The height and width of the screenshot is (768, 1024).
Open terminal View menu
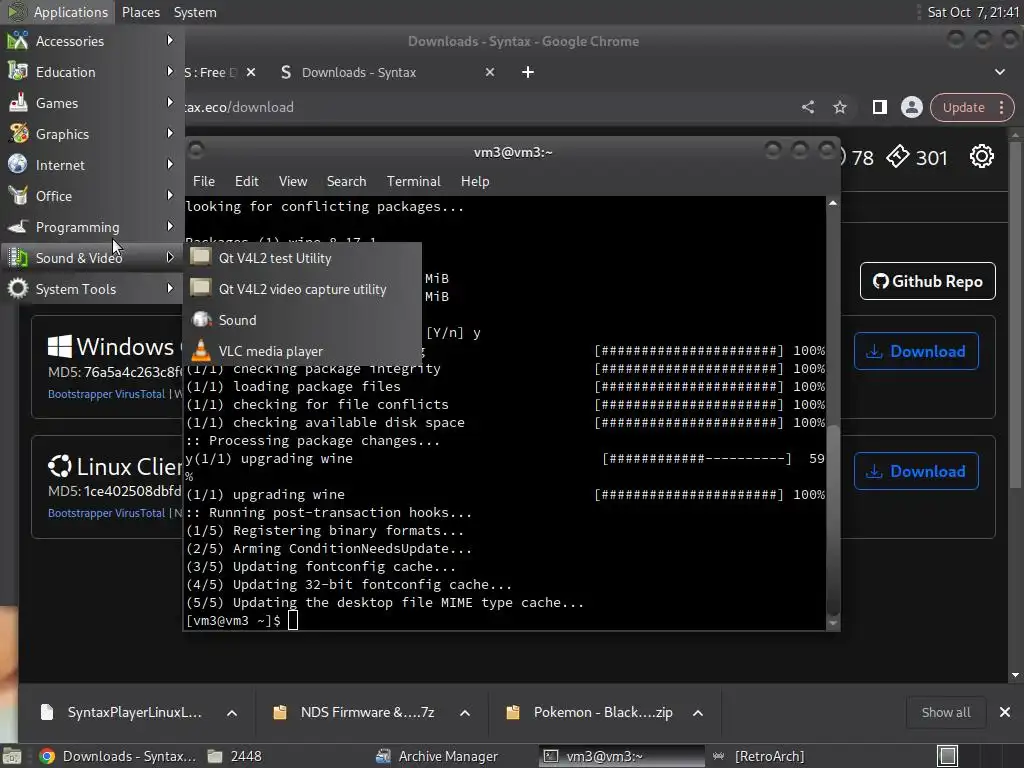pyautogui.click(x=293, y=181)
